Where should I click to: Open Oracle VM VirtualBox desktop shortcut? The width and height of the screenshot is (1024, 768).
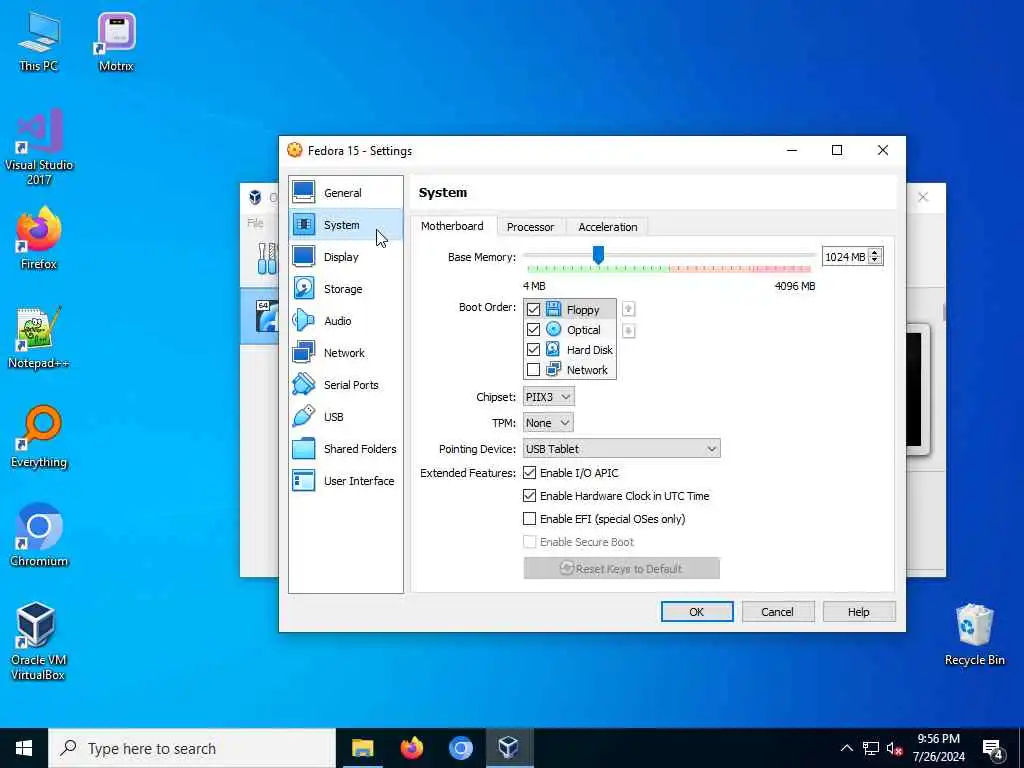pyautogui.click(x=39, y=641)
